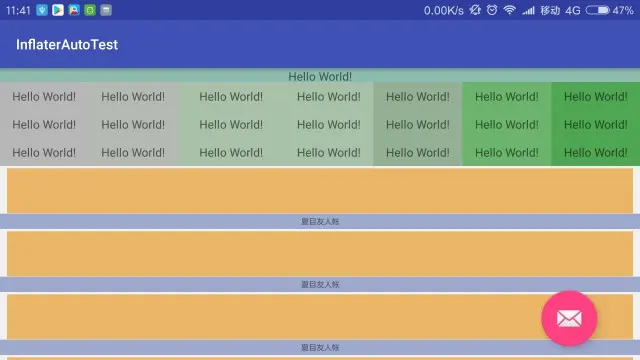640x360 pixels.
Task: Tap the alarm clock status icon
Action: pos(492,10)
